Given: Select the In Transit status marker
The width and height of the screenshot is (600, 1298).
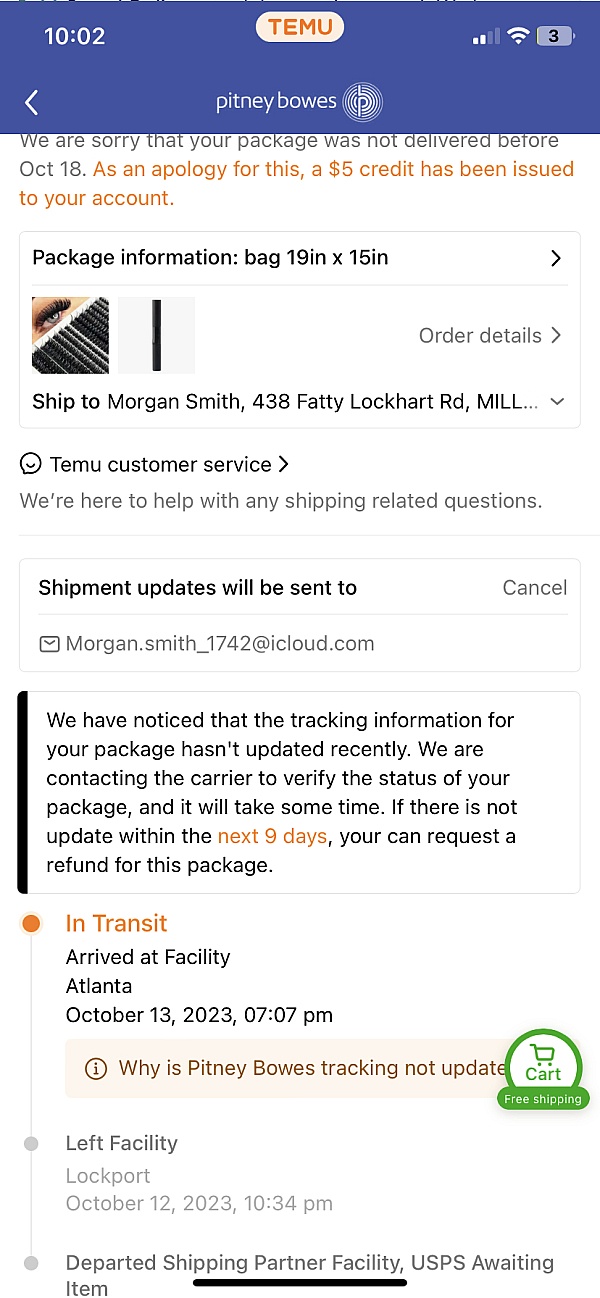Looking at the screenshot, I should pyautogui.click(x=31, y=924).
